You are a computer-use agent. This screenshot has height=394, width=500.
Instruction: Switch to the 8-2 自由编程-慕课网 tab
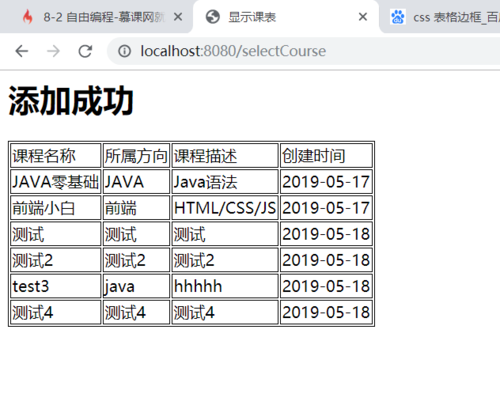coord(97,17)
